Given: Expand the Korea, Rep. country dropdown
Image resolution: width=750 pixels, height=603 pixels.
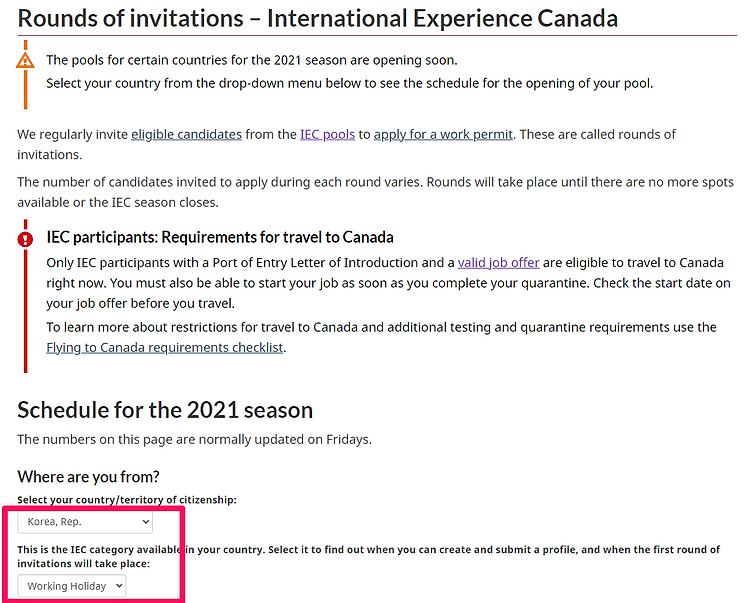Looking at the screenshot, I should (85, 522).
